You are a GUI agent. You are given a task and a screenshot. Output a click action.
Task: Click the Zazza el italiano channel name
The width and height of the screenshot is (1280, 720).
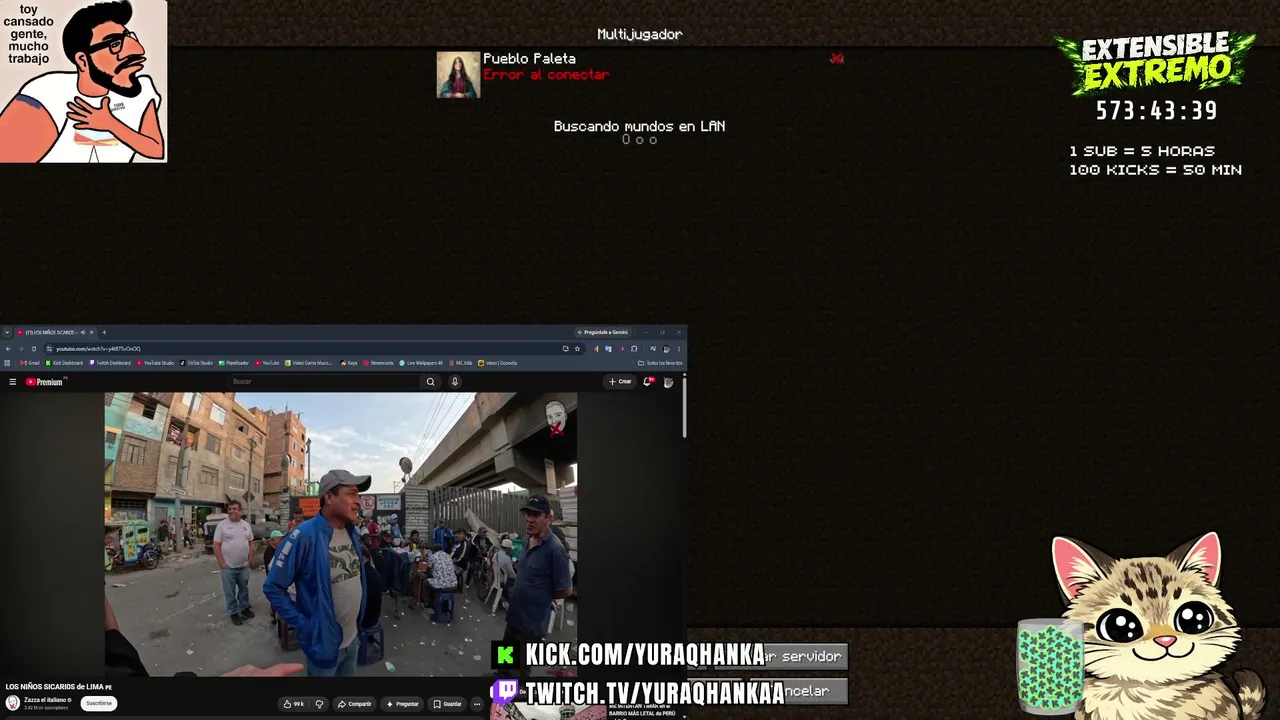tap(46, 700)
